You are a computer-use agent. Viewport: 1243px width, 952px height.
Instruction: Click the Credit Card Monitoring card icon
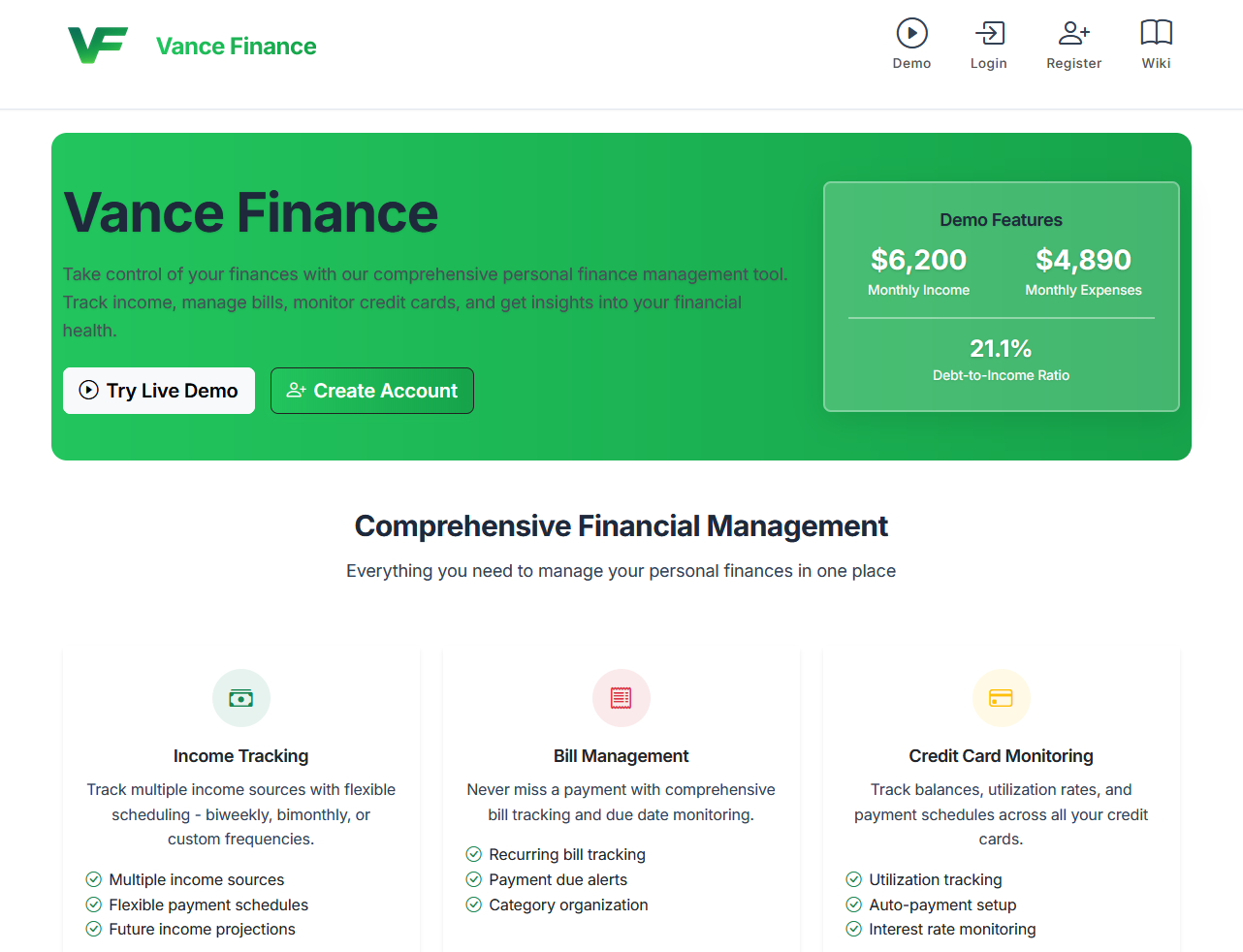(x=1001, y=697)
